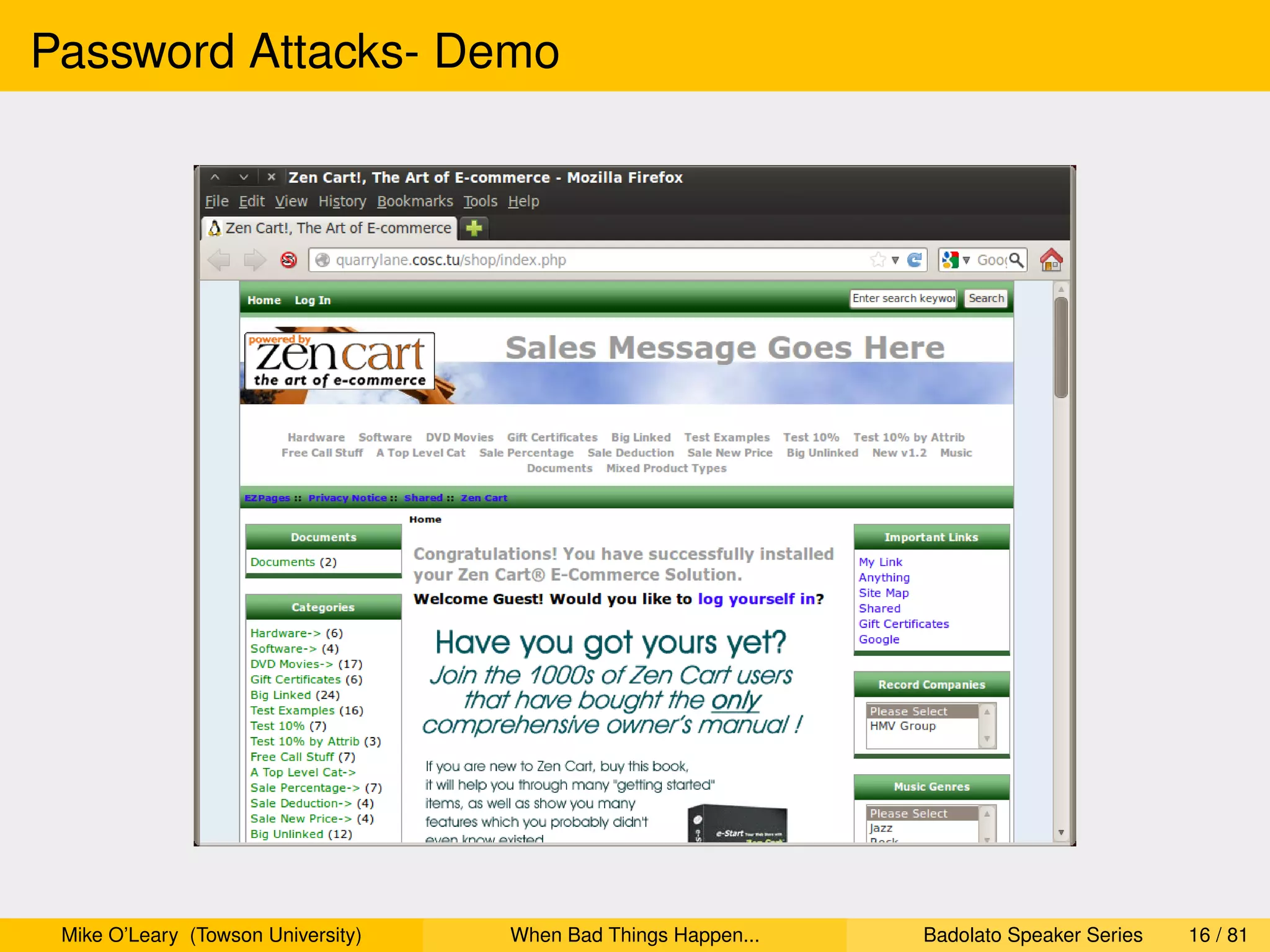Open a new tab with green plus
The height and width of the screenshot is (952, 1270).
[474, 228]
